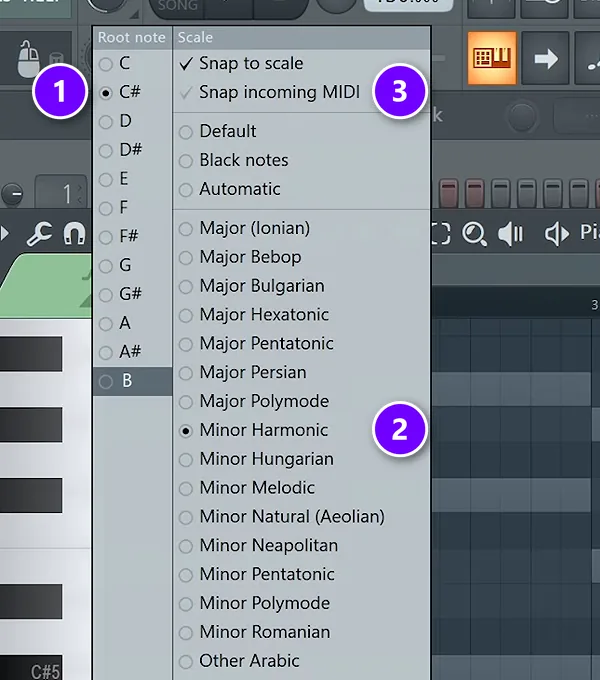
Task: Choose the Default scale
Action: pos(301,131)
